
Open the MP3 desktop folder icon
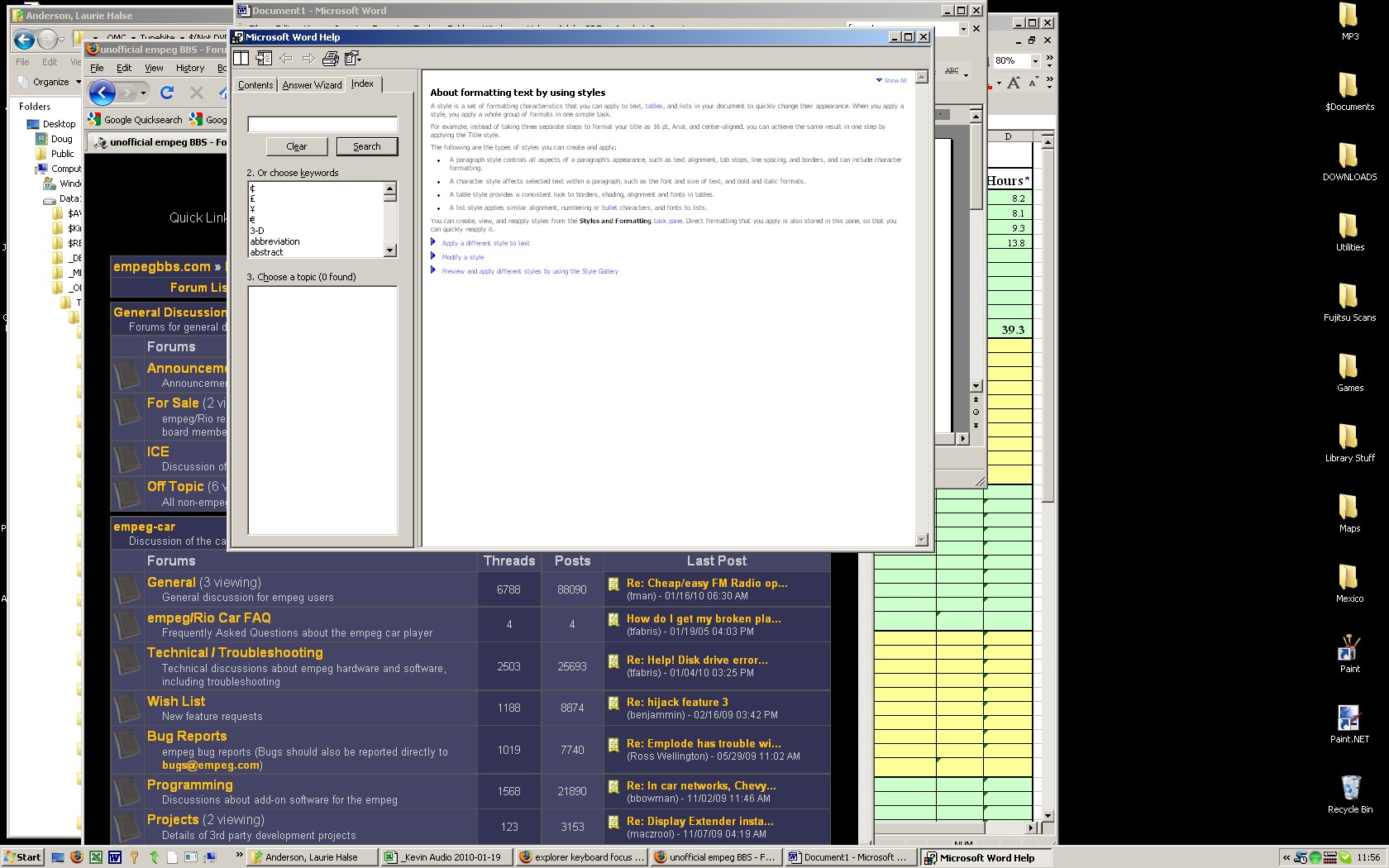(1349, 21)
